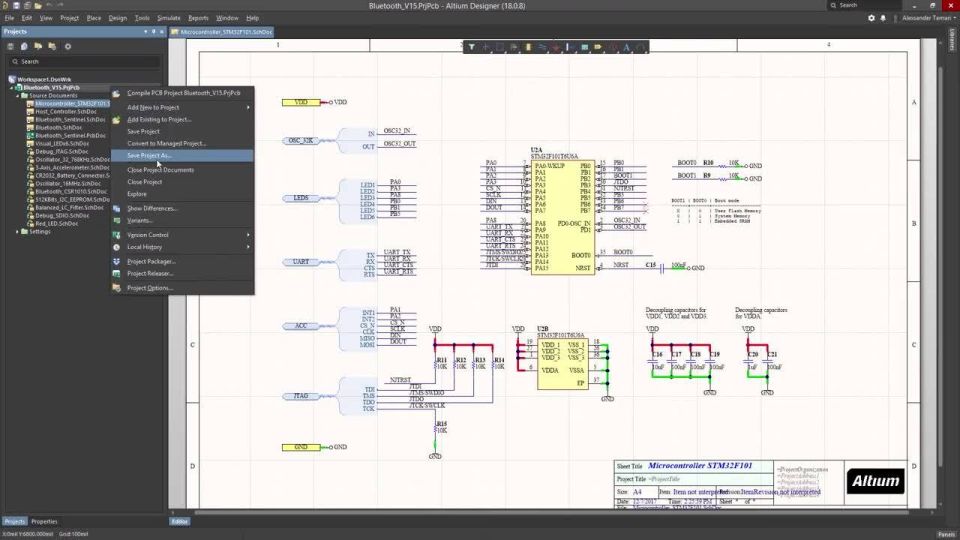Click the selection filter funnel icon
960x540 pixels.
point(471,47)
